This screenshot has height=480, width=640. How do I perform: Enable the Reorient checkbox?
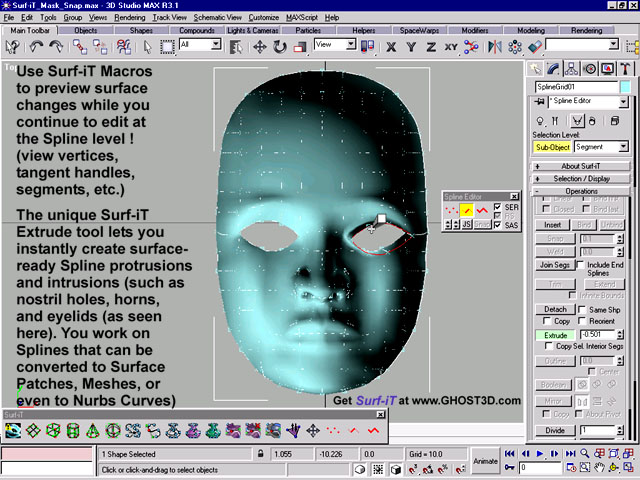(582, 321)
